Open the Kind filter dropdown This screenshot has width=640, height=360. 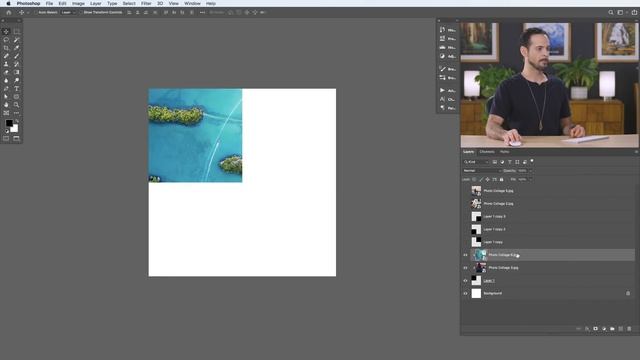476,162
